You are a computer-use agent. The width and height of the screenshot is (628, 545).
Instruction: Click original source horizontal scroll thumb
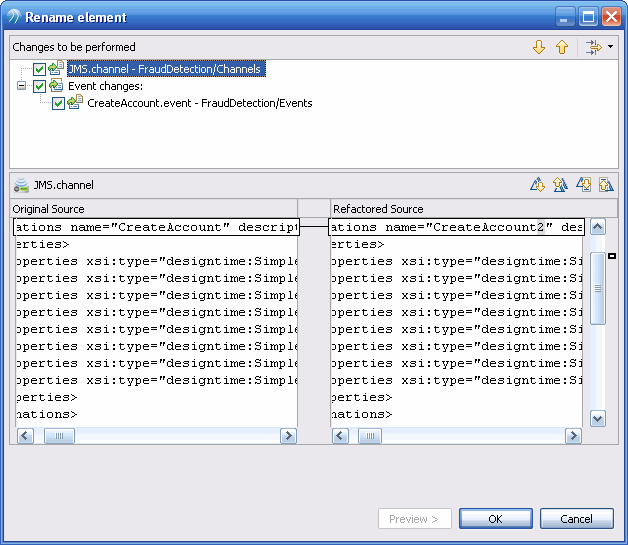[59, 436]
